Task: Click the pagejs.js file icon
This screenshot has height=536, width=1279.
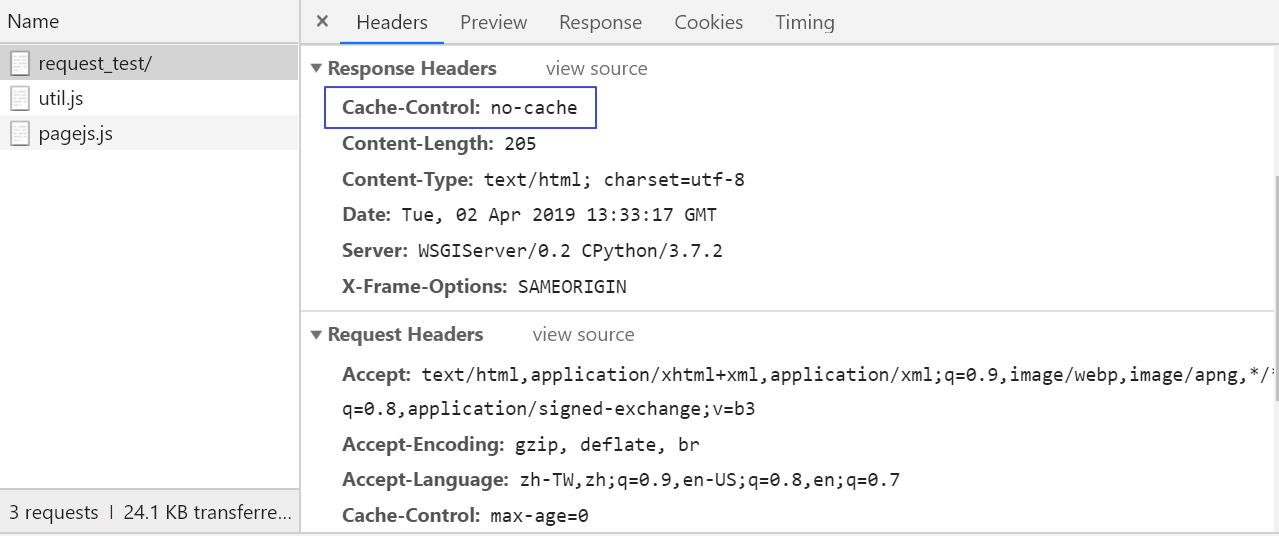Action: point(20,134)
